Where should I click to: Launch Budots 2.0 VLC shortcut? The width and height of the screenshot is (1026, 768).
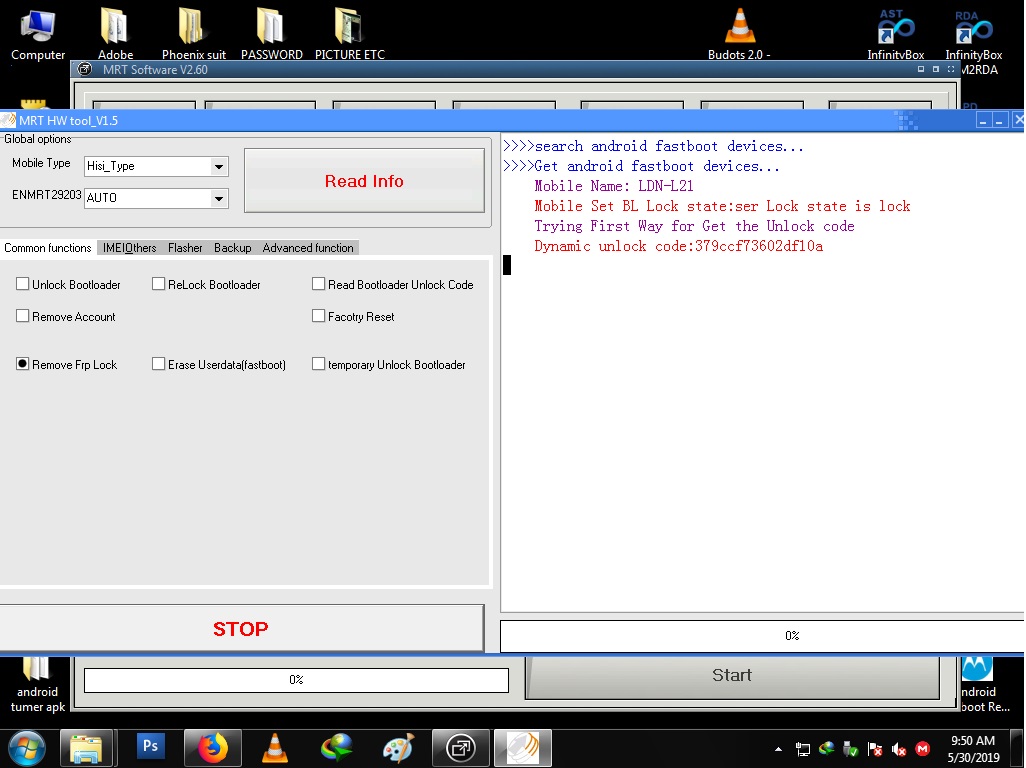739,34
